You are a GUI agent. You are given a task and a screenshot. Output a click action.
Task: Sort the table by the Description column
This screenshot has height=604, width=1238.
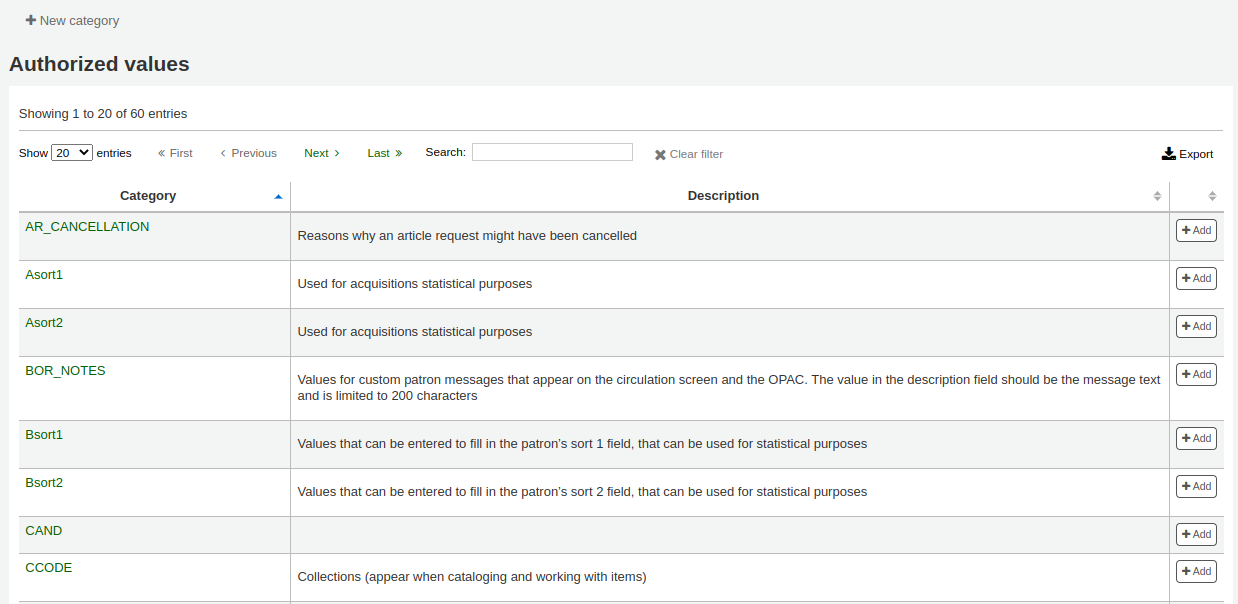click(x=723, y=196)
